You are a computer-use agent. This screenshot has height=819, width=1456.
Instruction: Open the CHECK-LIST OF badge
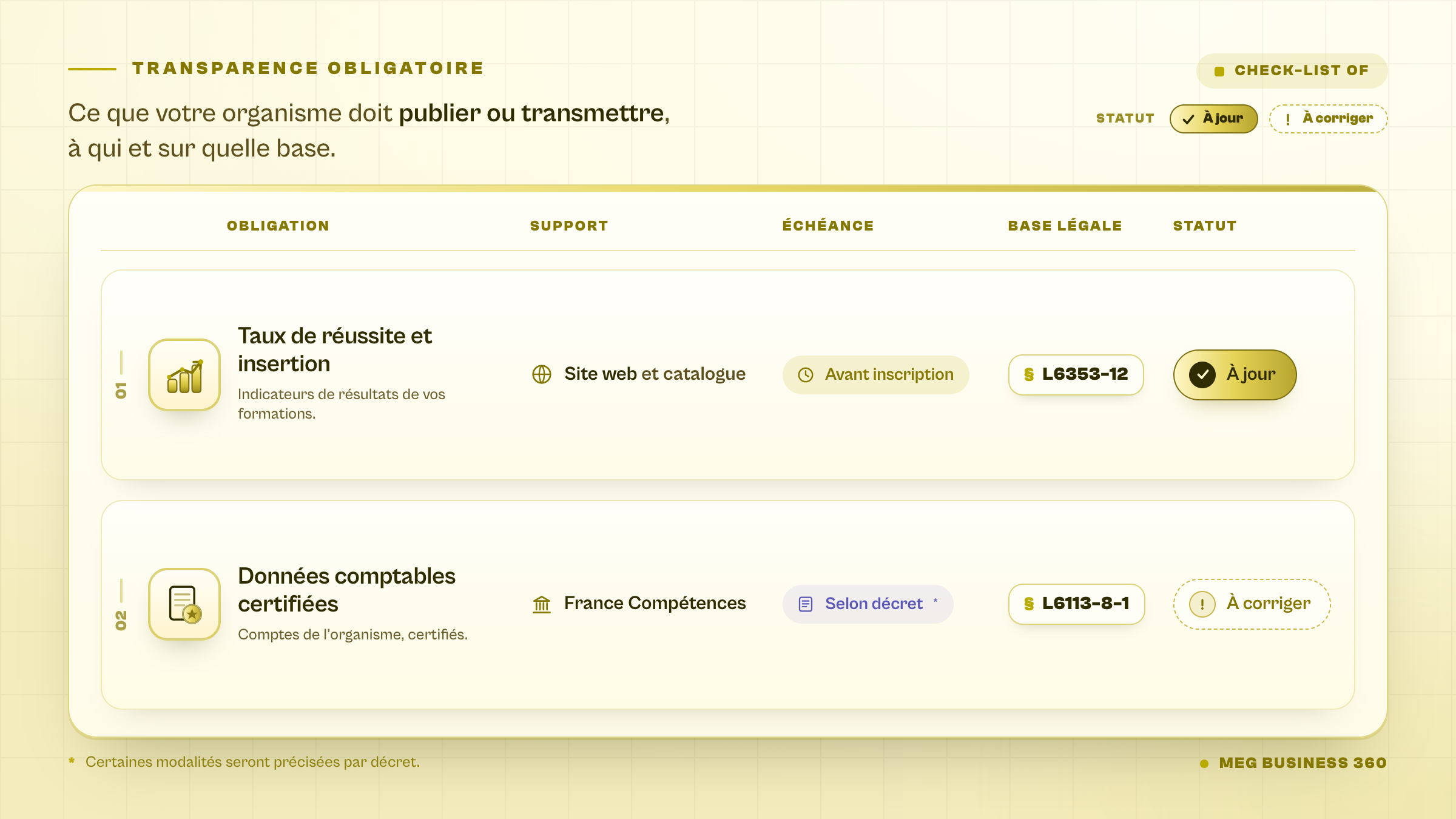coord(1292,71)
